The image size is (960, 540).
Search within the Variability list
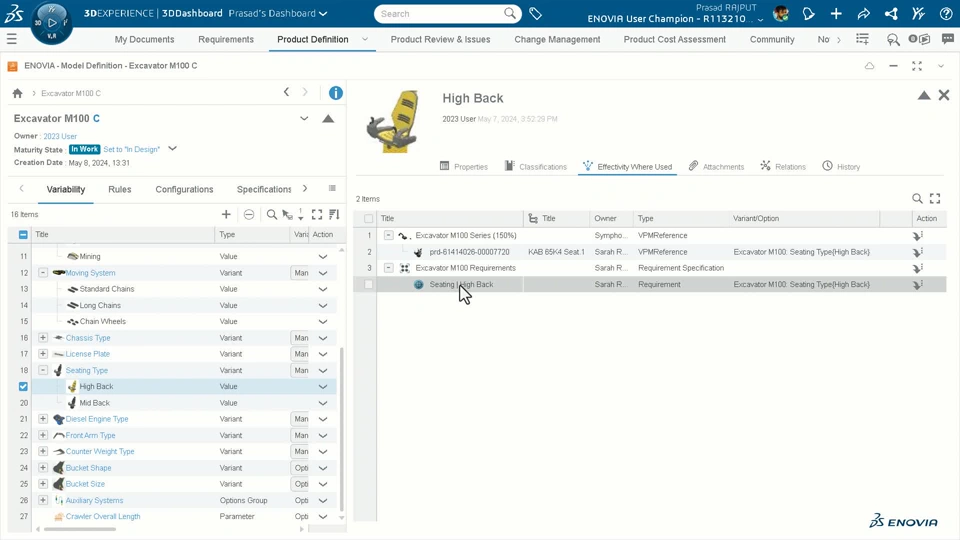coord(271,214)
